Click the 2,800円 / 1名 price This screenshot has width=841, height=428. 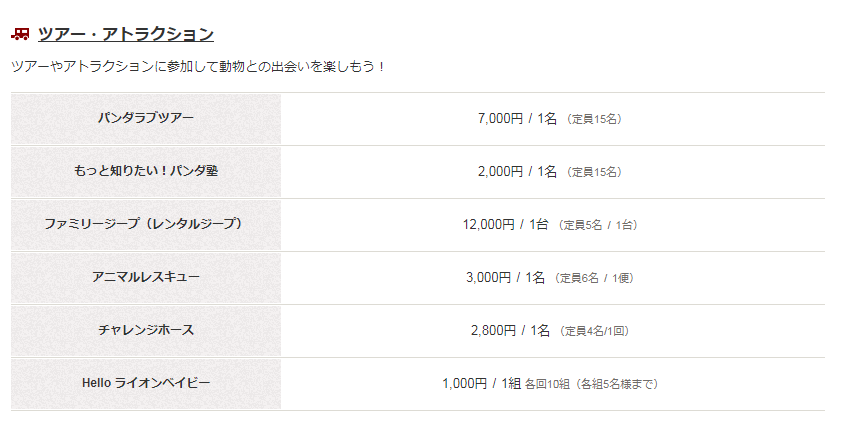pos(510,330)
